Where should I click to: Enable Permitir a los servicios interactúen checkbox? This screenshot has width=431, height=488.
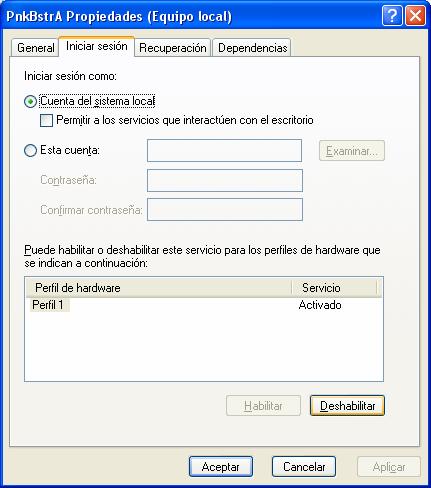point(46,120)
